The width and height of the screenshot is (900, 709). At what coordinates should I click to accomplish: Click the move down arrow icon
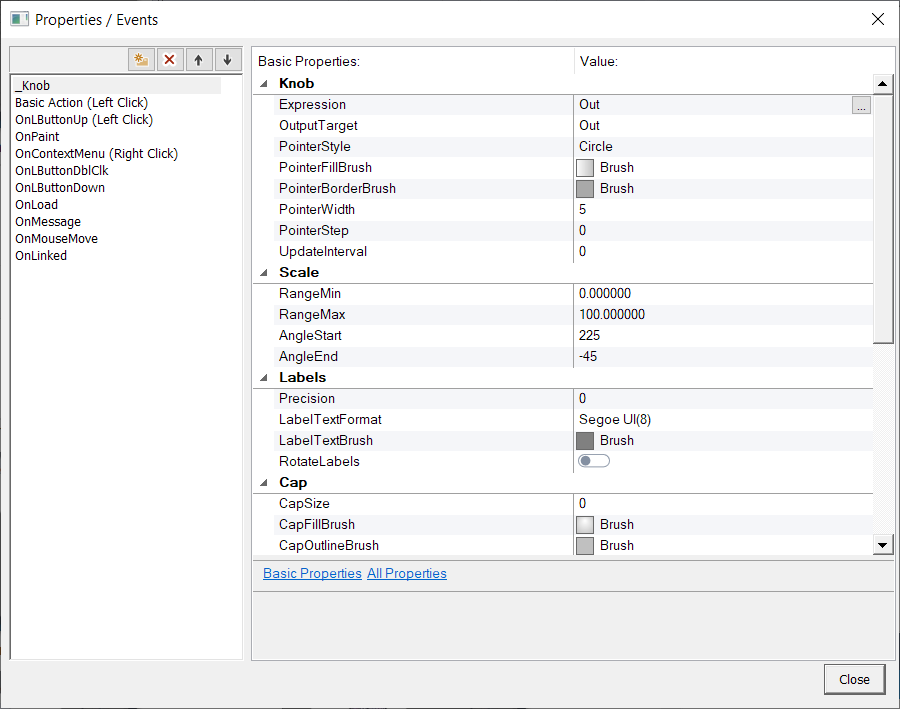pos(227,60)
